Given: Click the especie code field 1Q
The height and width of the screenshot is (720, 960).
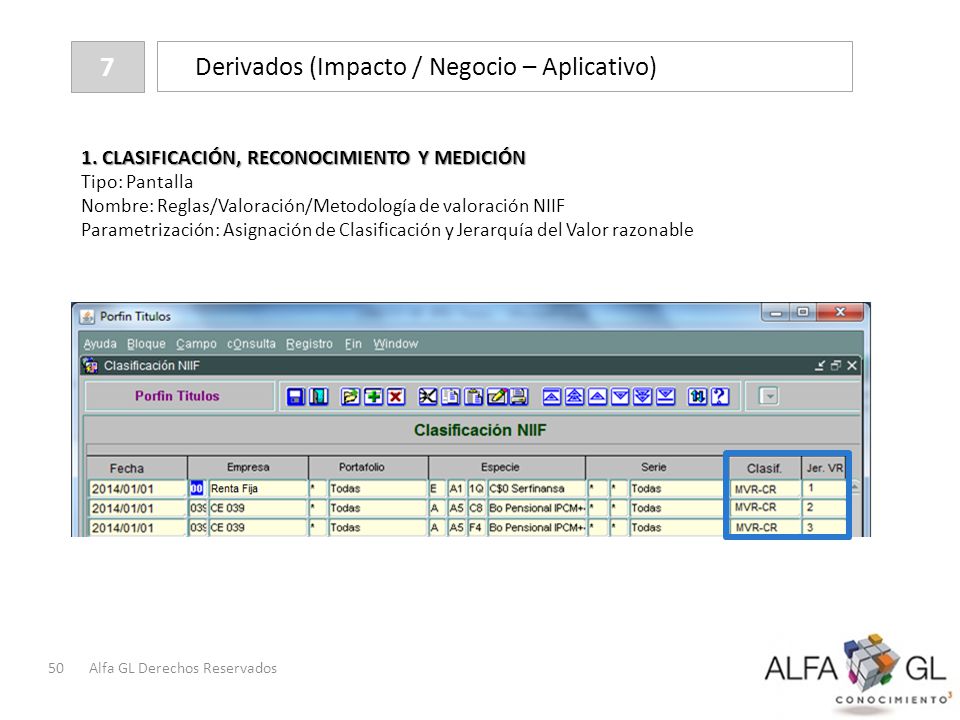Looking at the screenshot, I should point(476,489).
